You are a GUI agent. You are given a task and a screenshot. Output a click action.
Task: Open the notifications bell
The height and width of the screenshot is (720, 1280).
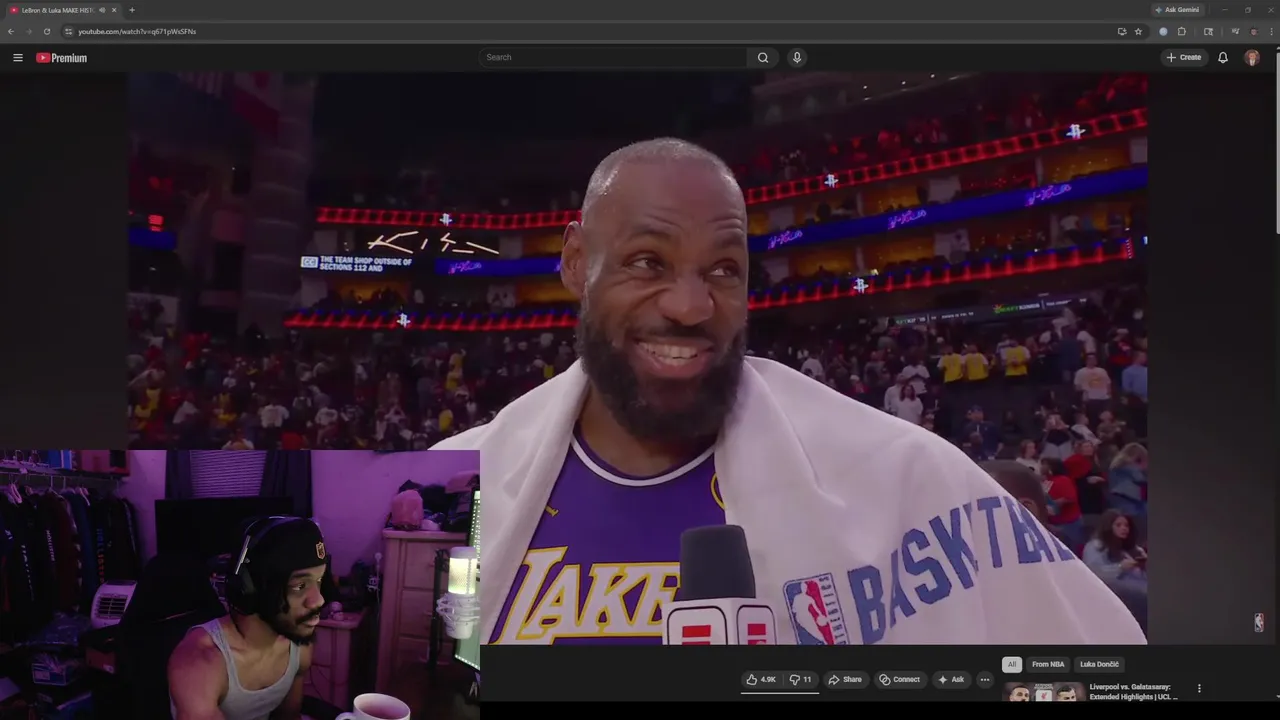(1223, 57)
